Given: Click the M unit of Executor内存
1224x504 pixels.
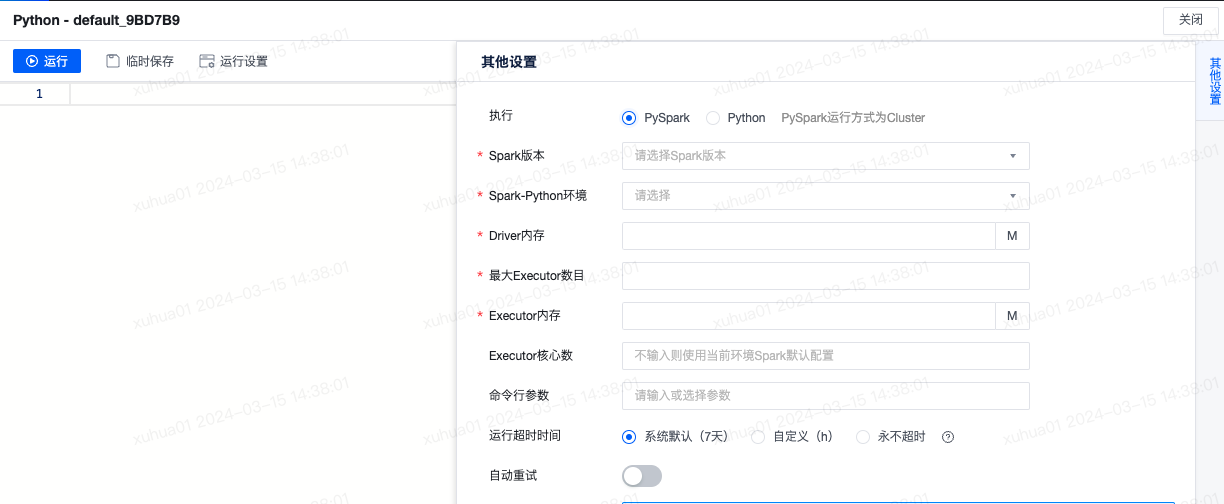Looking at the screenshot, I should 1012,316.
